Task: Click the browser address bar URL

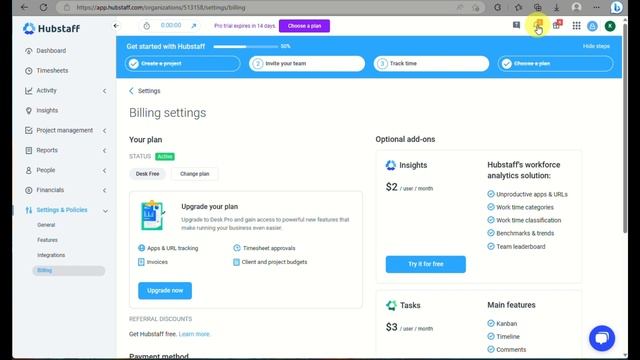Action: 161,7
